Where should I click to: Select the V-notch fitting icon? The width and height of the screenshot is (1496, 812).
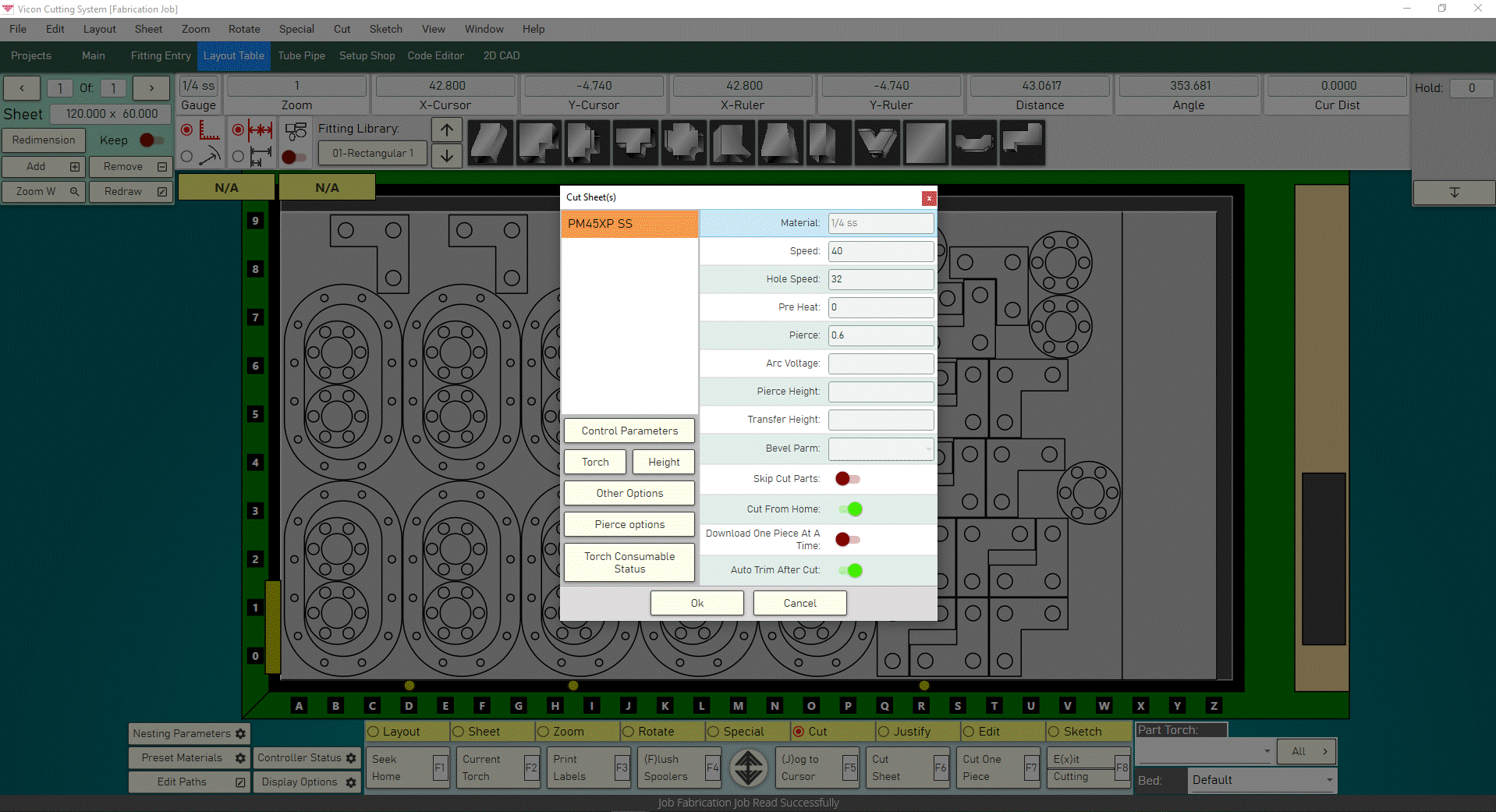tap(877, 143)
